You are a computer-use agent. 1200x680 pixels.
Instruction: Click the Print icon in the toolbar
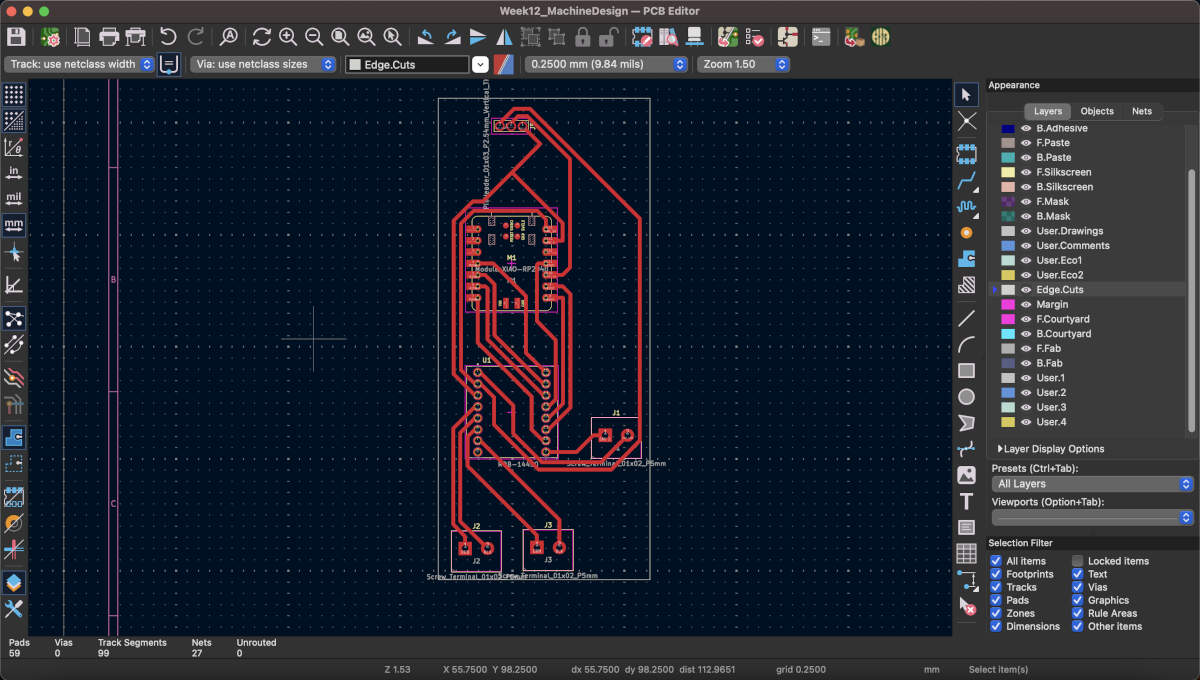[x=109, y=37]
